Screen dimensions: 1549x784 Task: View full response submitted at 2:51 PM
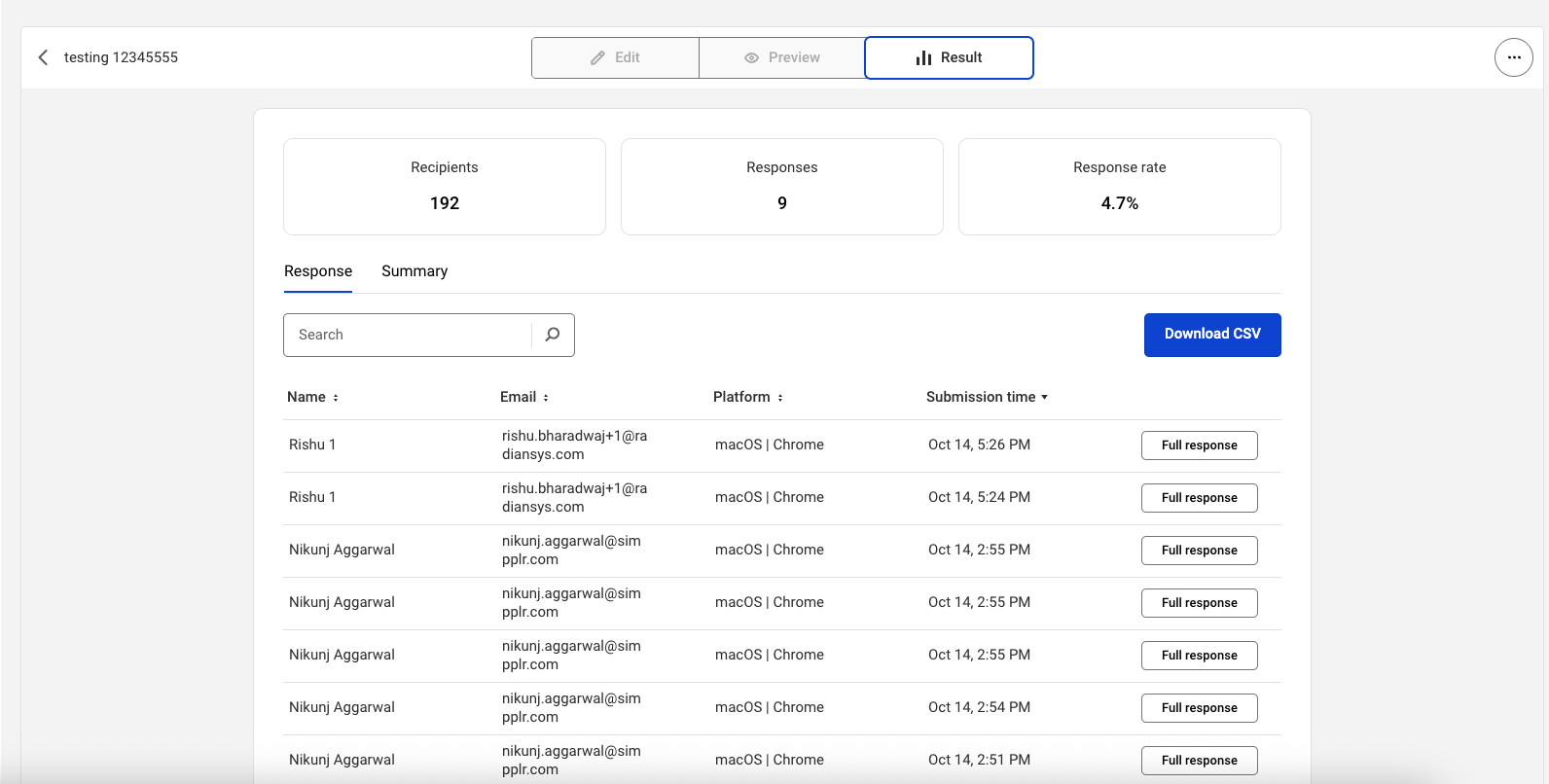pos(1199,761)
